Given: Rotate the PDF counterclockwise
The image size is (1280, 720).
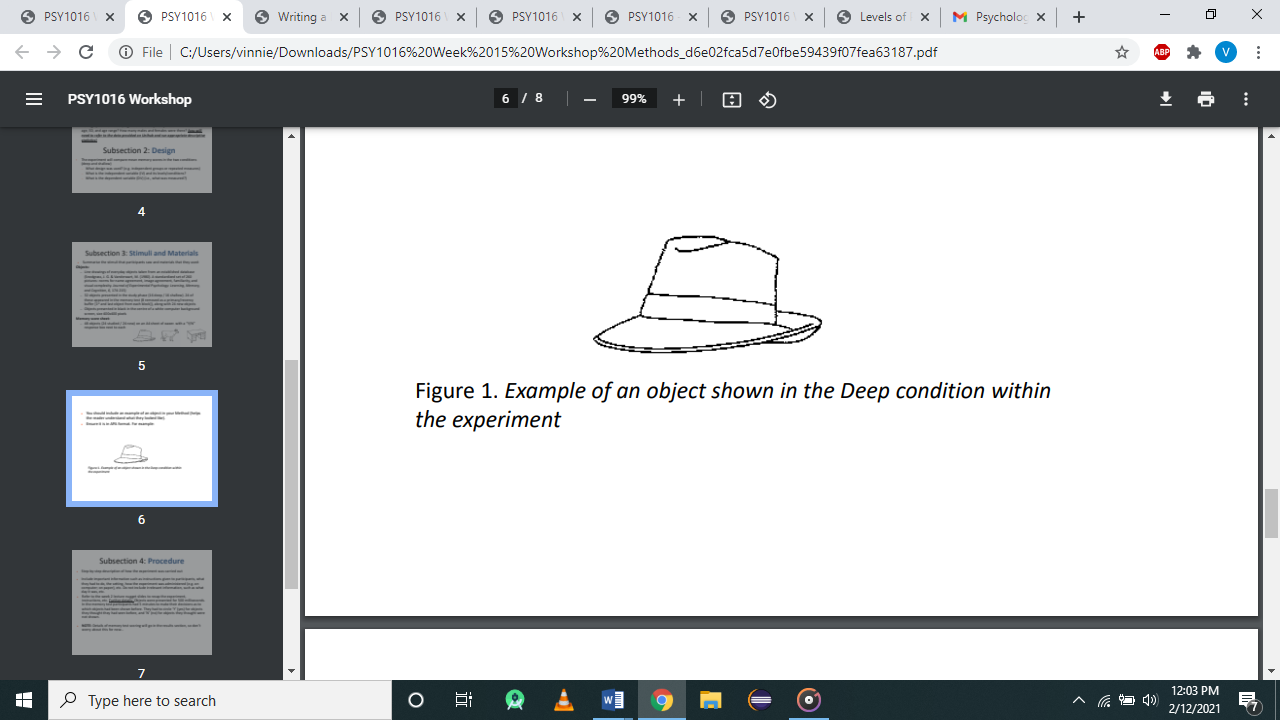Looking at the screenshot, I should (768, 99).
